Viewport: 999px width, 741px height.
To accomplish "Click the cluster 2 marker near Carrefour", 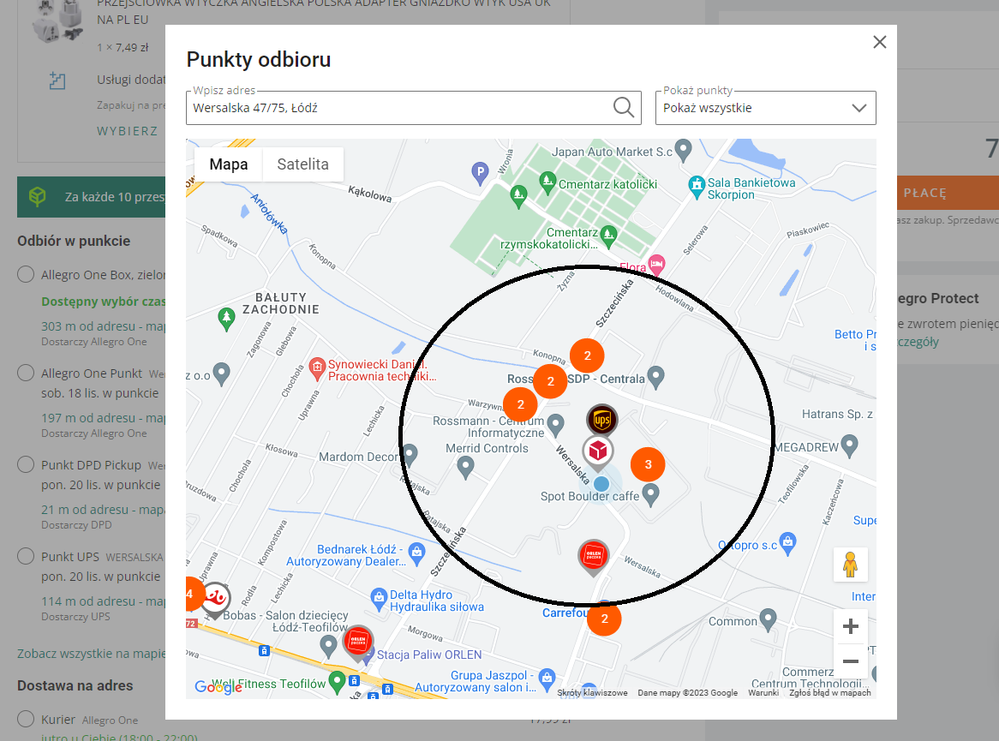I will 604,619.
